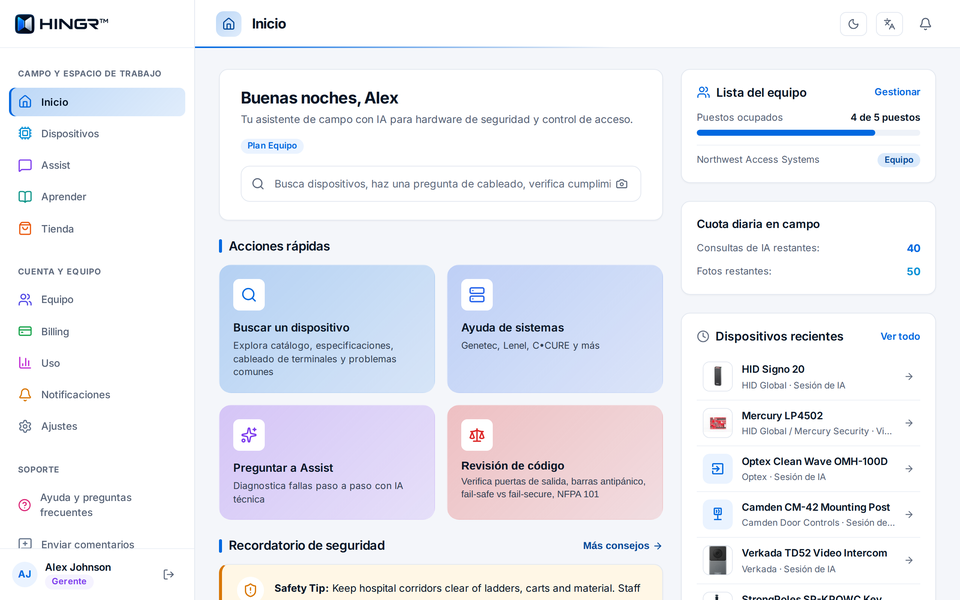Viewport: 960px width, 600px height.
Task: Open the HID Signo 20 device row
Action: 808,377
